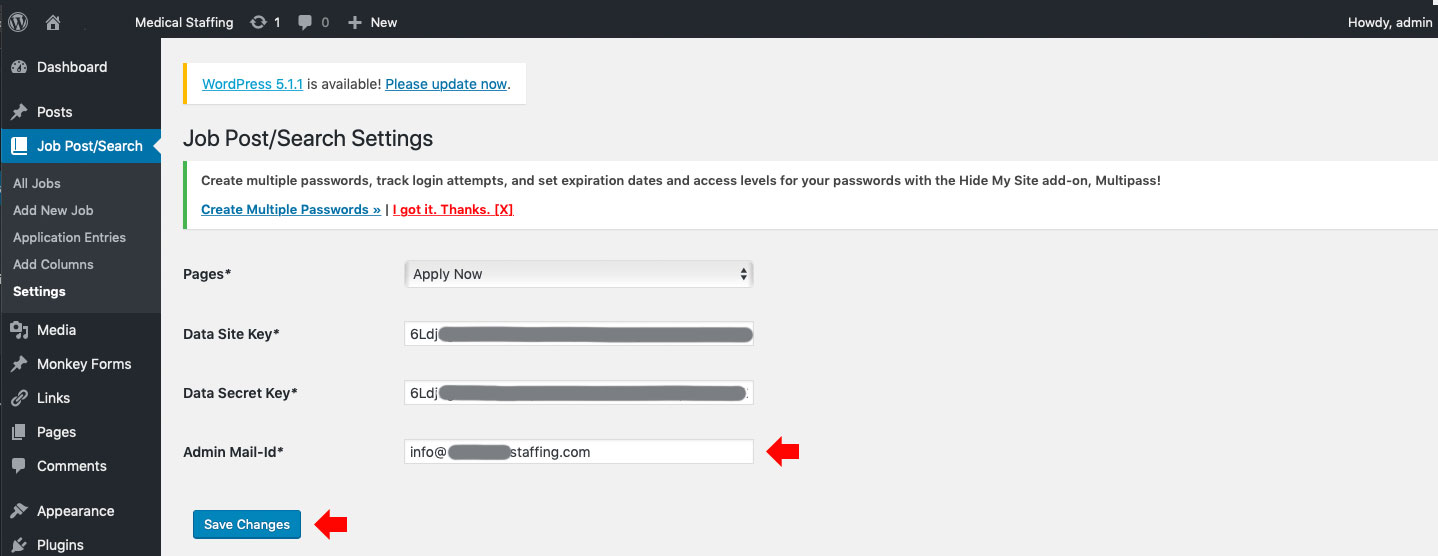Image resolution: width=1438 pixels, height=556 pixels.
Task: Expand the Pages dropdown set to Apply Now
Action: point(578,274)
